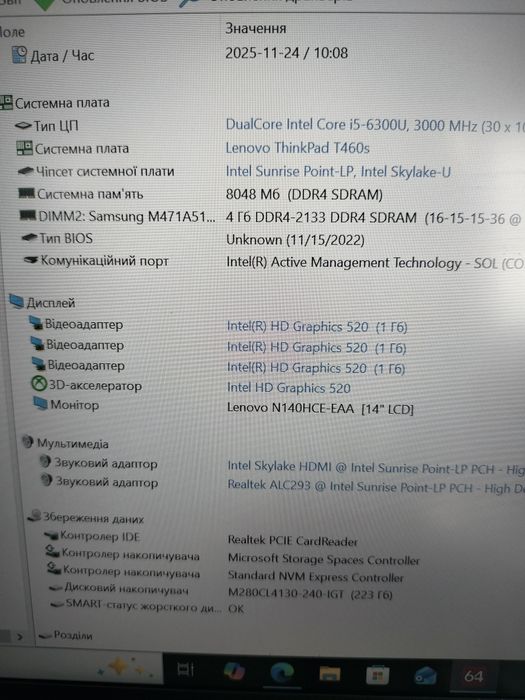Click the sound icon in Realtek ALC293 row
Image resolution: width=525 pixels, height=700 pixels.
point(47,480)
